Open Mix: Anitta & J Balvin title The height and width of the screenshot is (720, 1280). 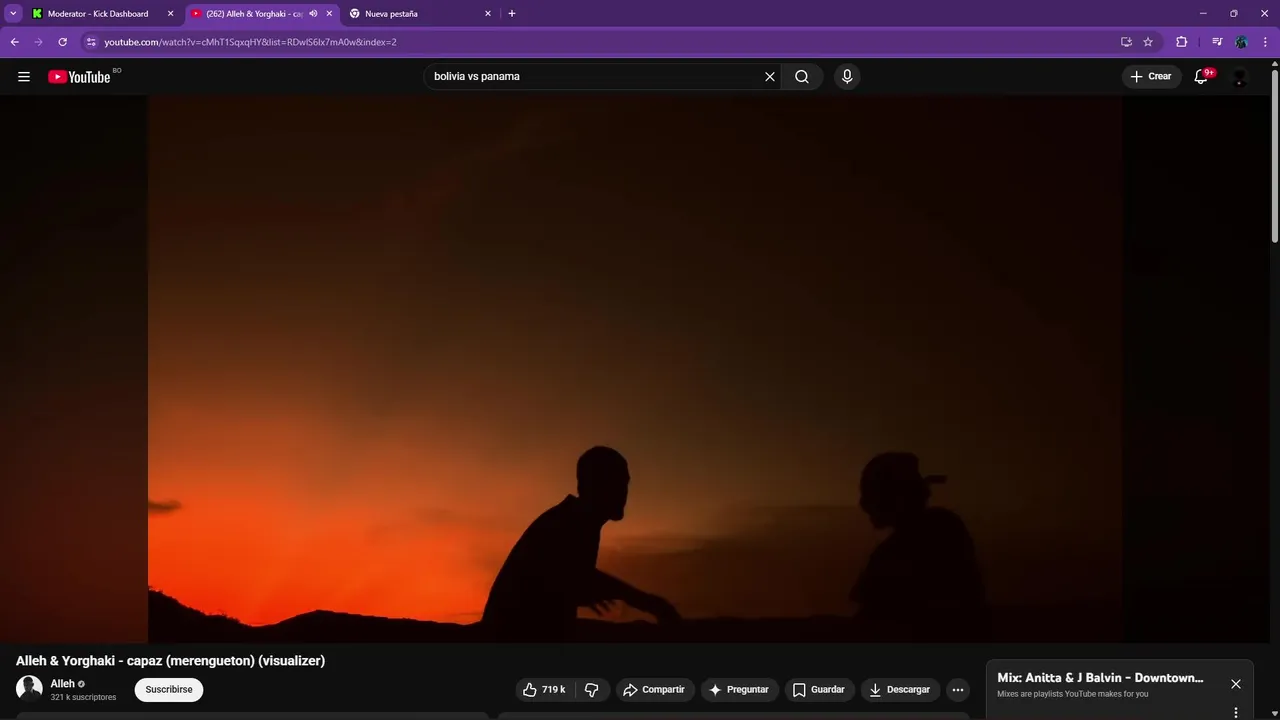(1100, 678)
